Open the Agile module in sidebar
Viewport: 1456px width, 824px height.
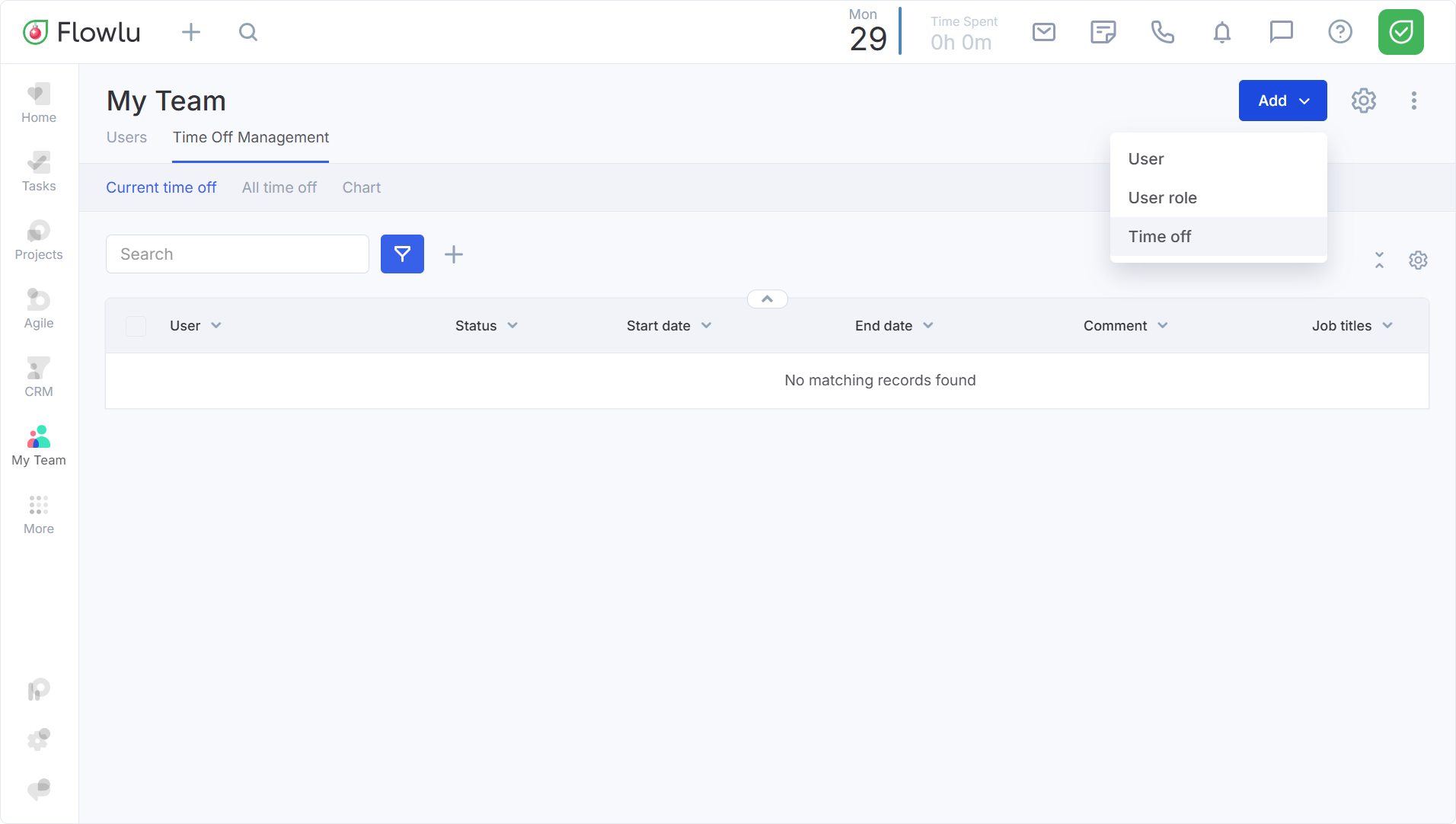pyautogui.click(x=39, y=308)
